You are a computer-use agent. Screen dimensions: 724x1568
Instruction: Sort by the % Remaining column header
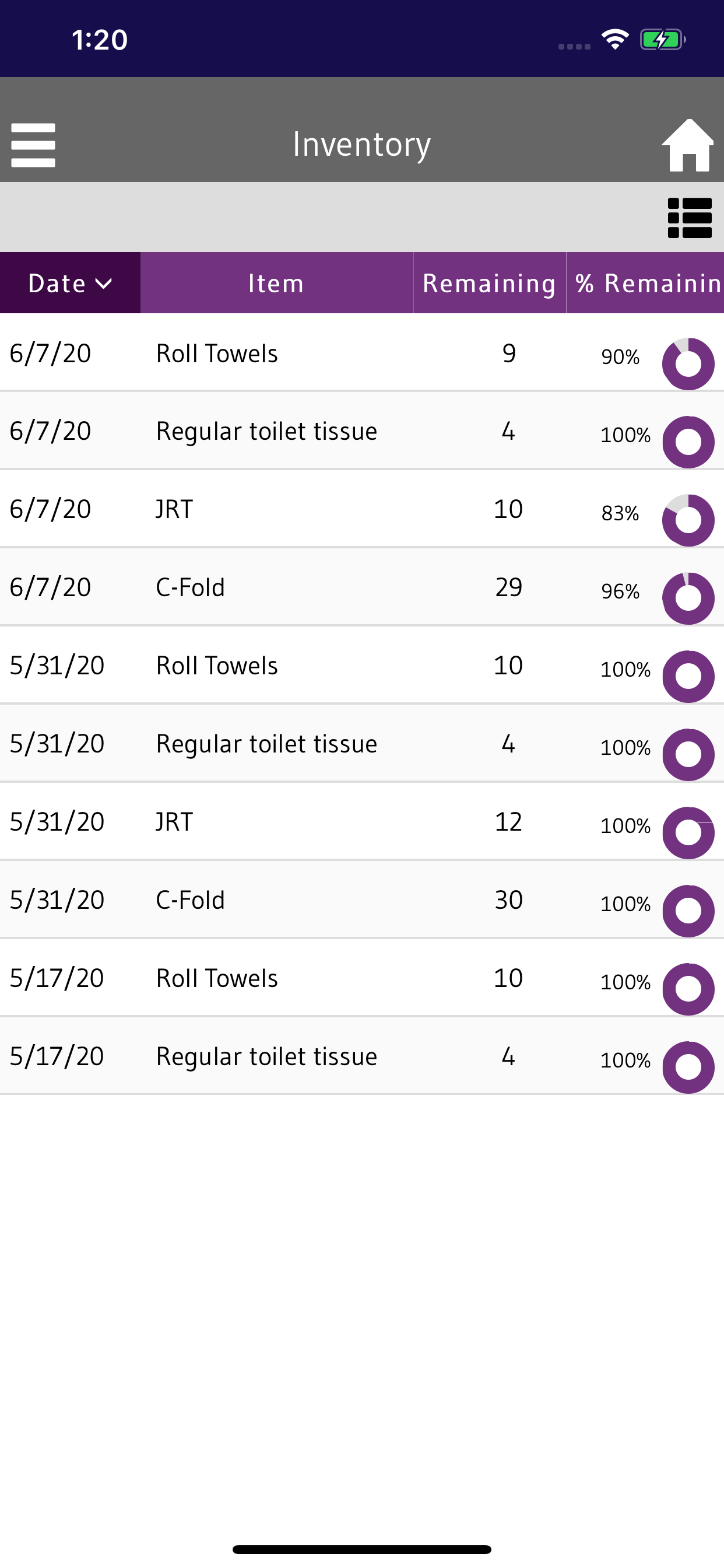tap(645, 283)
